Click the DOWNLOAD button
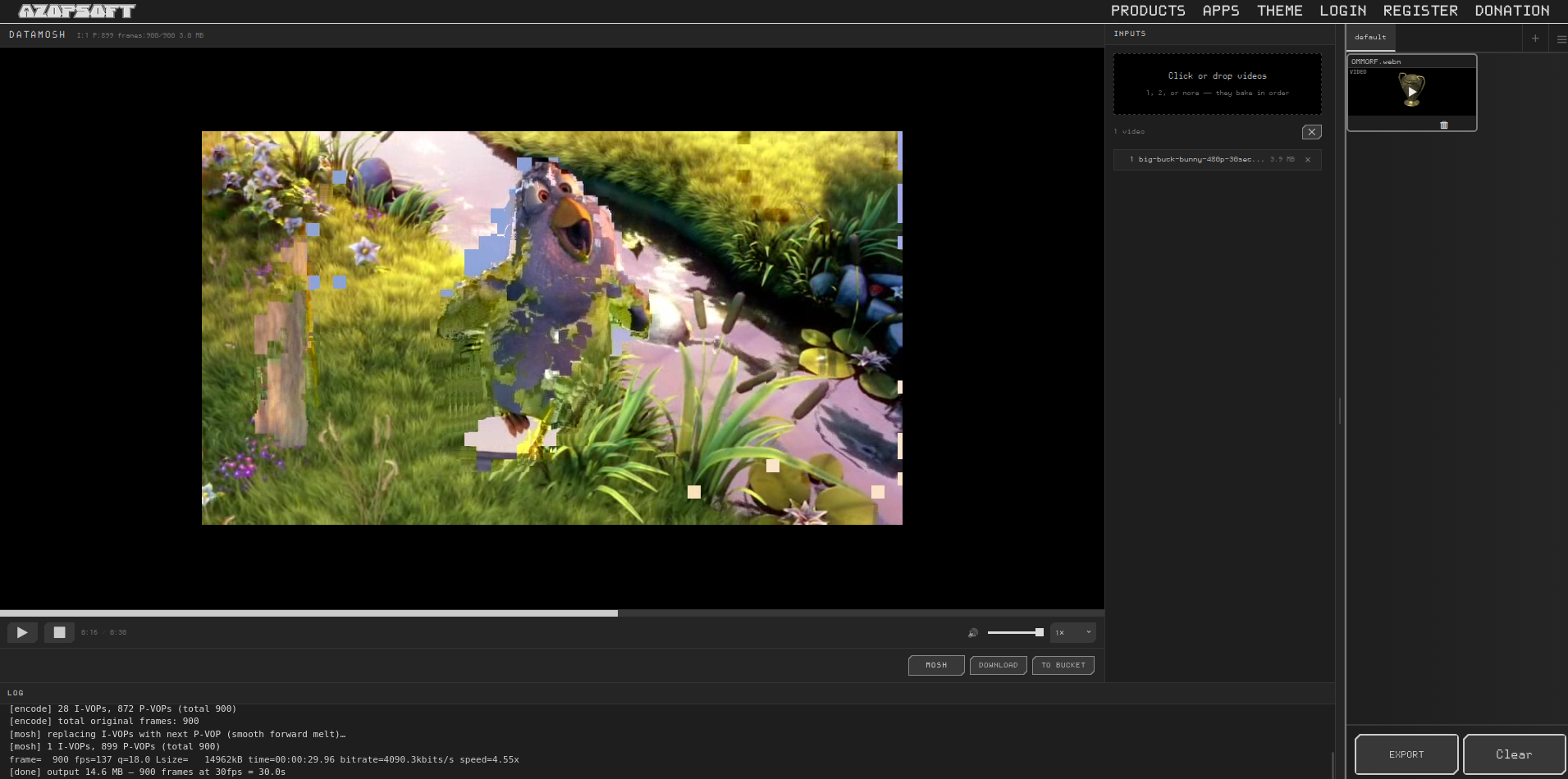The image size is (1568, 779). (x=998, y=665)
